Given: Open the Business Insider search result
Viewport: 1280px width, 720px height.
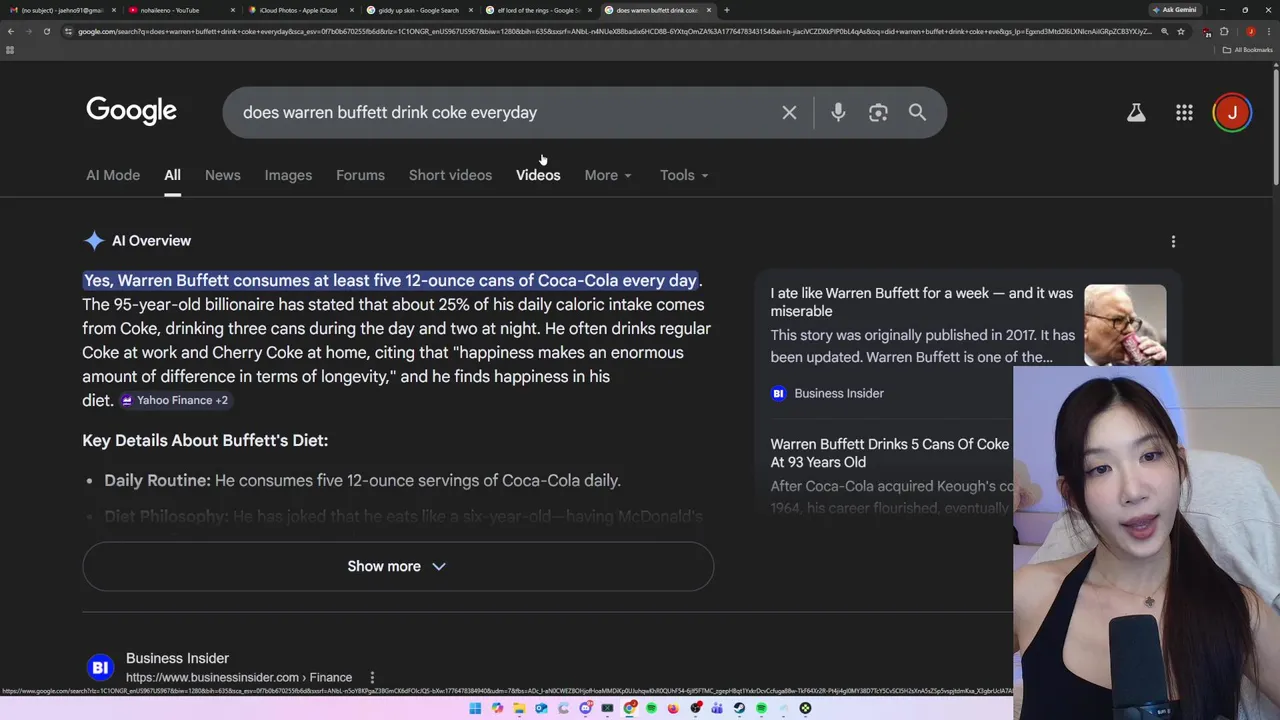Looking at the screenshot, I should 177,658.
